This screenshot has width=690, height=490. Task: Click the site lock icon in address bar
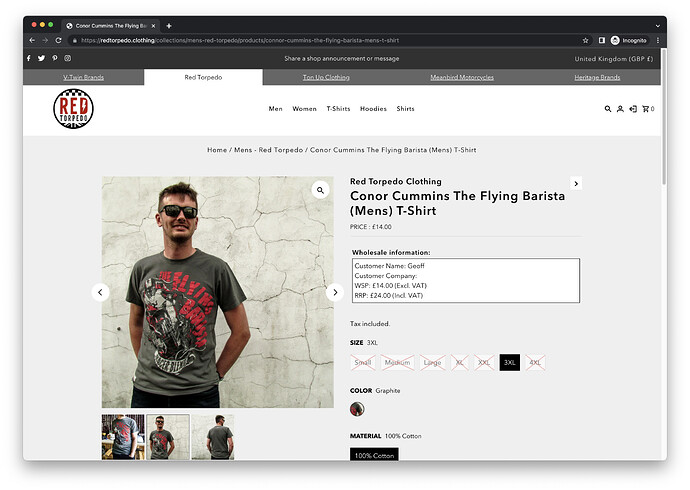[x=75, y=40]
